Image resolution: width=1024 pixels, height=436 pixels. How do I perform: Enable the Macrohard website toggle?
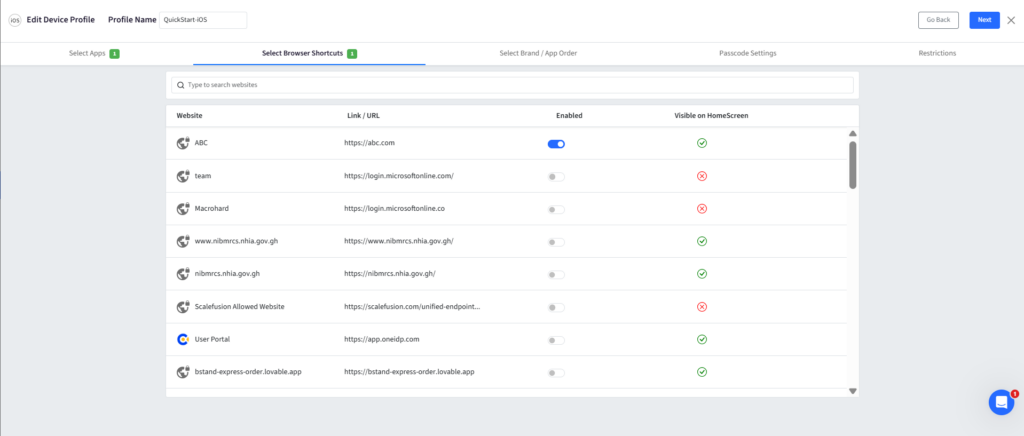[x=556, y=210]
